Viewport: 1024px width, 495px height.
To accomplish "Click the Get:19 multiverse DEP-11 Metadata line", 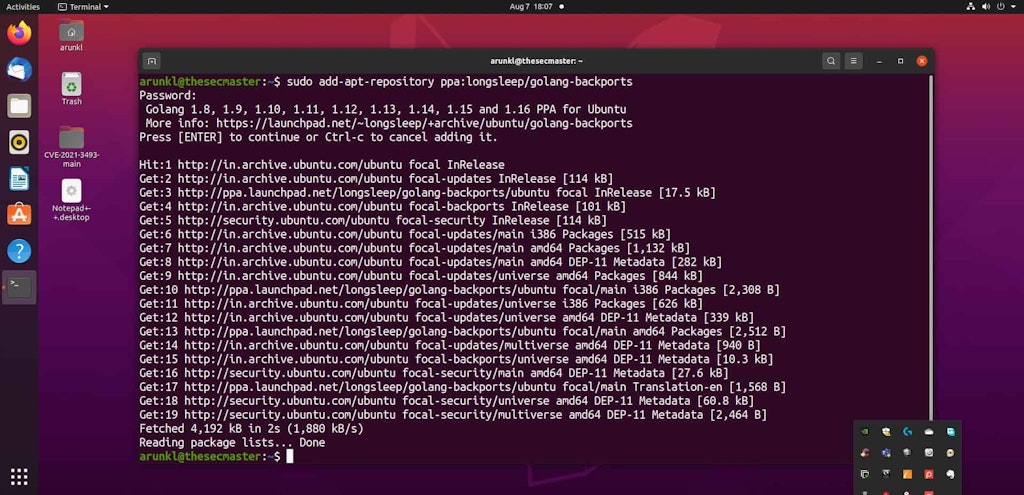I will pyautogui.click(x=453, y=415).
